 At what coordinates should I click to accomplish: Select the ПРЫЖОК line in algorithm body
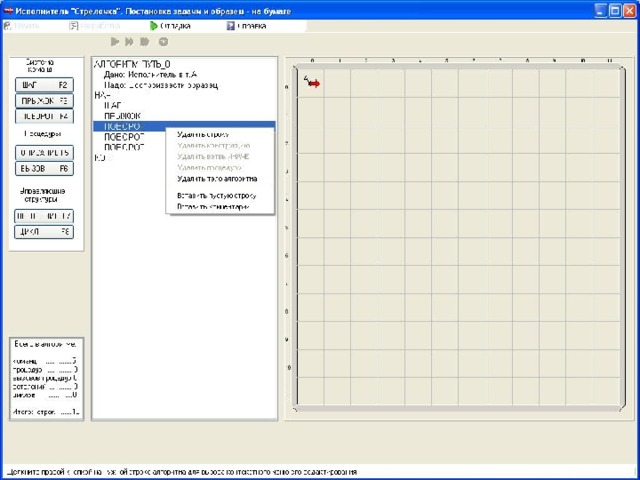coord(122,116)
